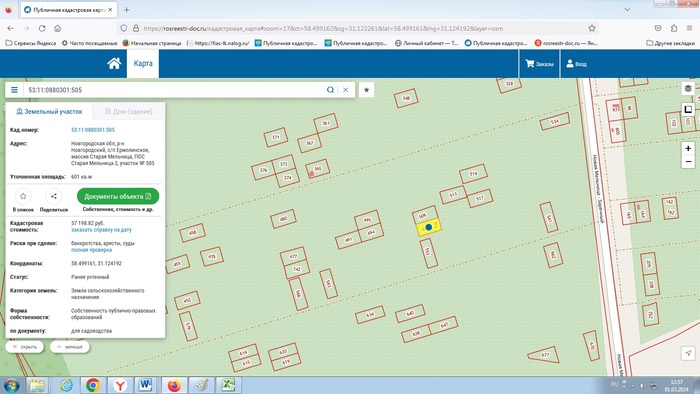Hide the panel with скрыть button
Viewport: 700px width, 394px height.
(25, 347)
